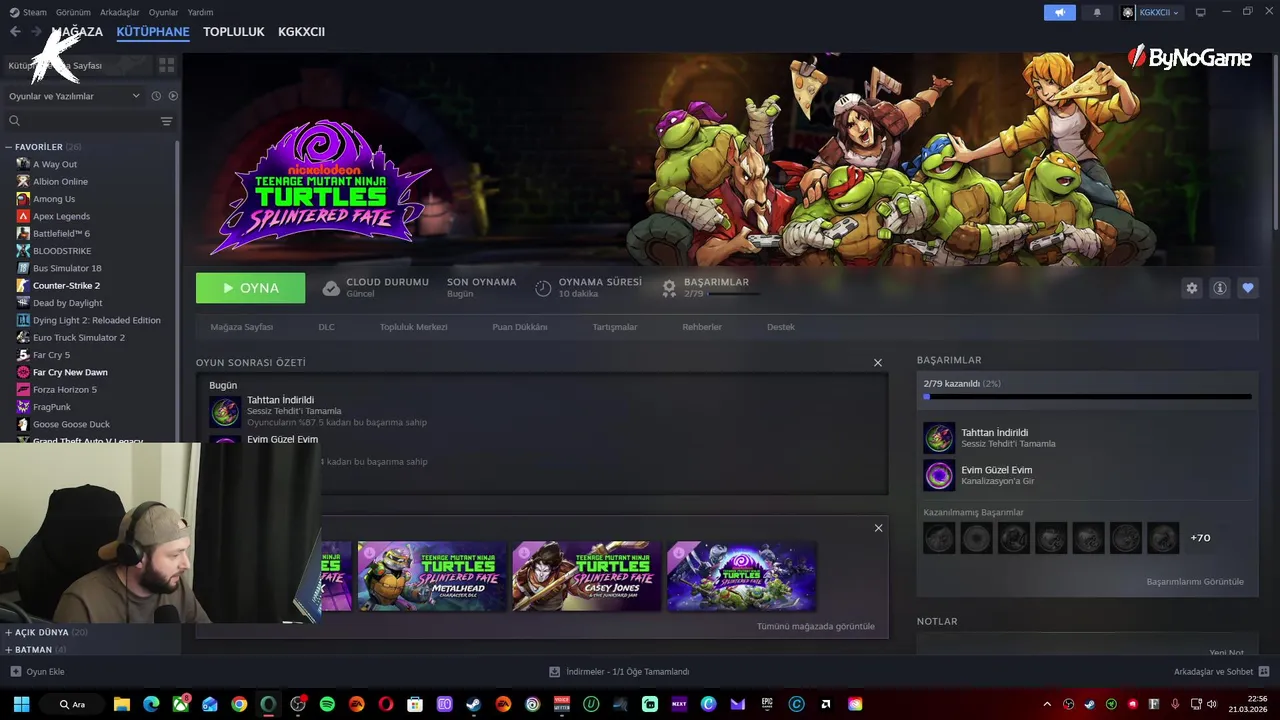Open Rehberler link
The height and width of the screenshot is (720, 1280).
tap(701, 327)
